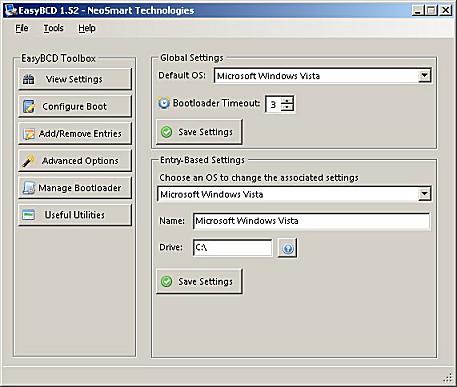Image resolution: width=457 pixels, height=387 pixels.
Task: Minimize the EasyBCD window
Action: [x=418, y=10]
